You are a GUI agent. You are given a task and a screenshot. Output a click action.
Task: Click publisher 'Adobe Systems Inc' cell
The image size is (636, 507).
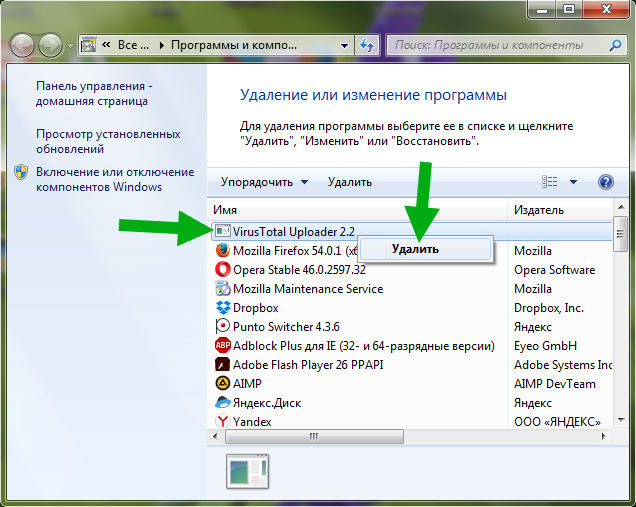[x=563, y=365]
